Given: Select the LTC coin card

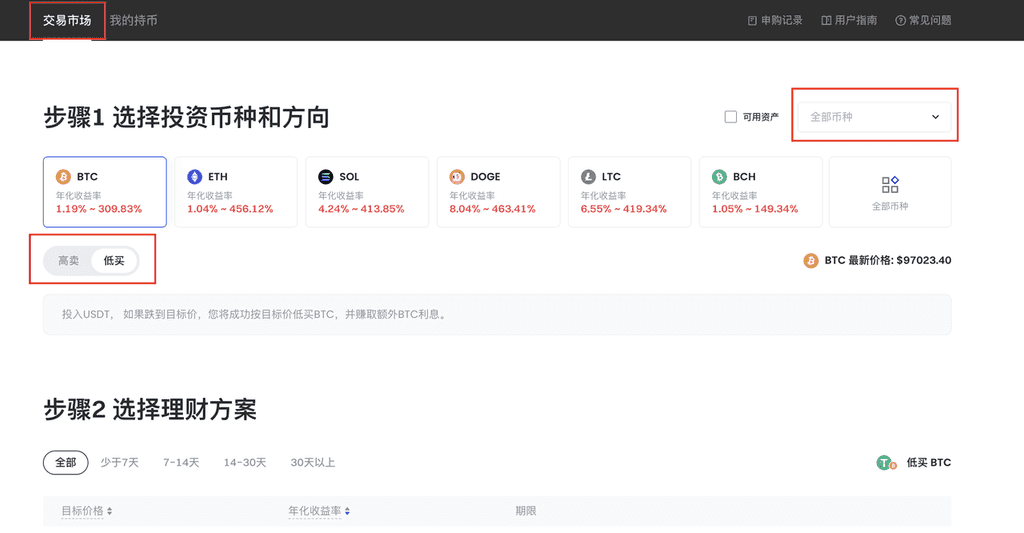Looking at the screenshot, I should click(629, 192).
